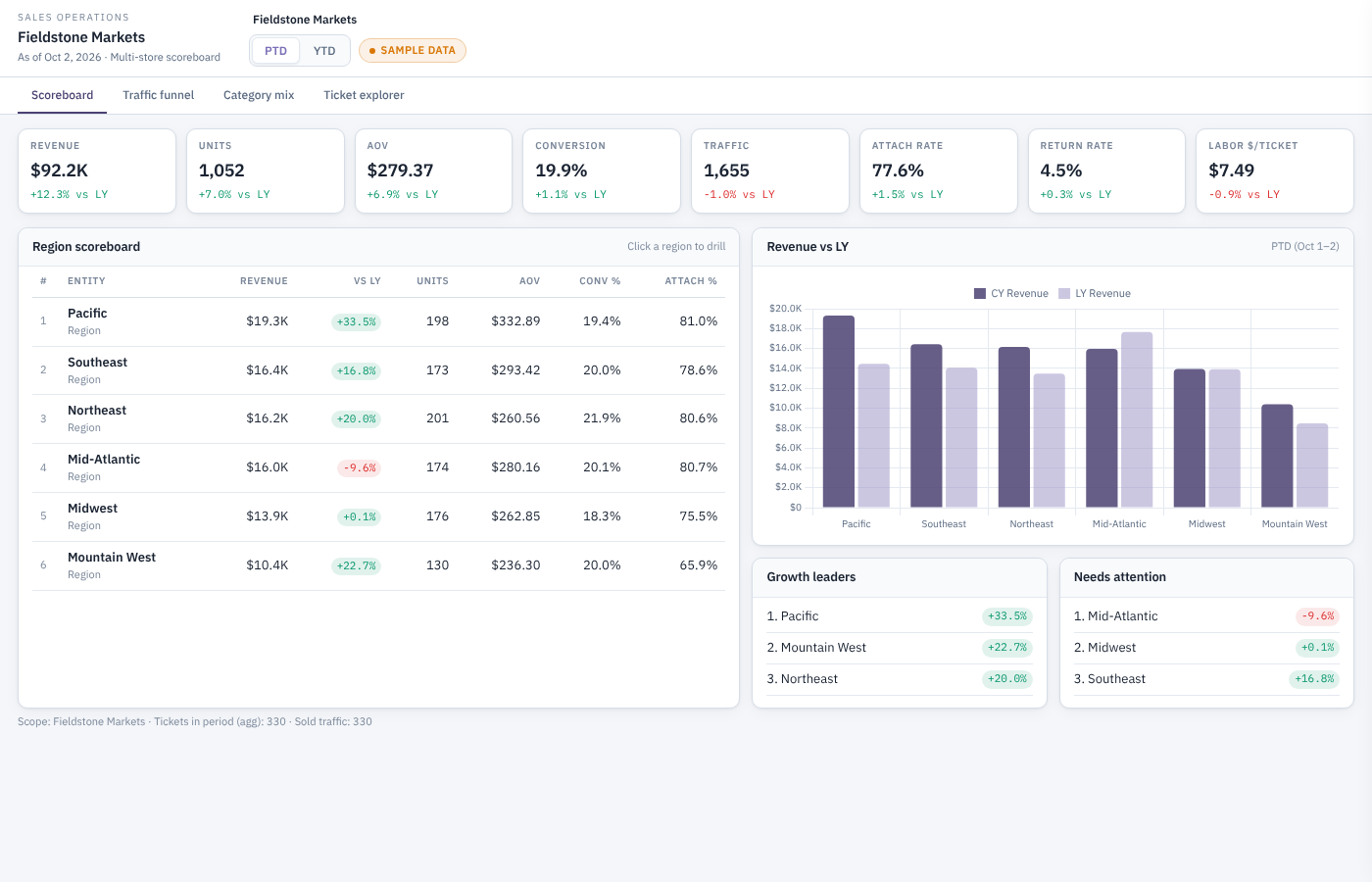The height and width of the screenshot is (882, 1372).
Task: Click the Labor $/Ticket value $7.49
Action: coord(1231,171)
